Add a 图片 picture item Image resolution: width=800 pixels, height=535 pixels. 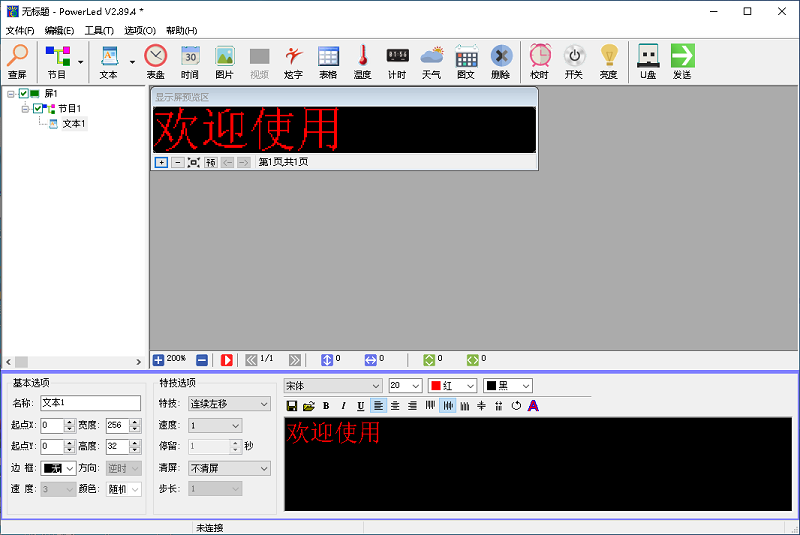[225, 61]
